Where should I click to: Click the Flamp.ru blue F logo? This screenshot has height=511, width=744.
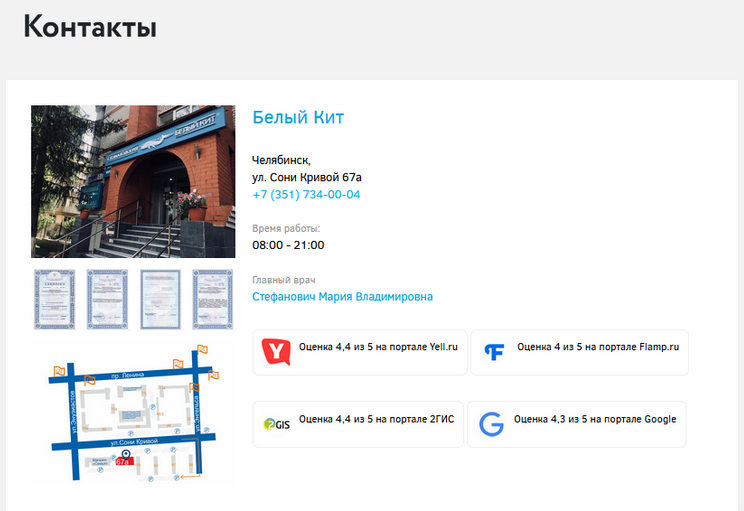pyautogui.click(x=494, y=352)
